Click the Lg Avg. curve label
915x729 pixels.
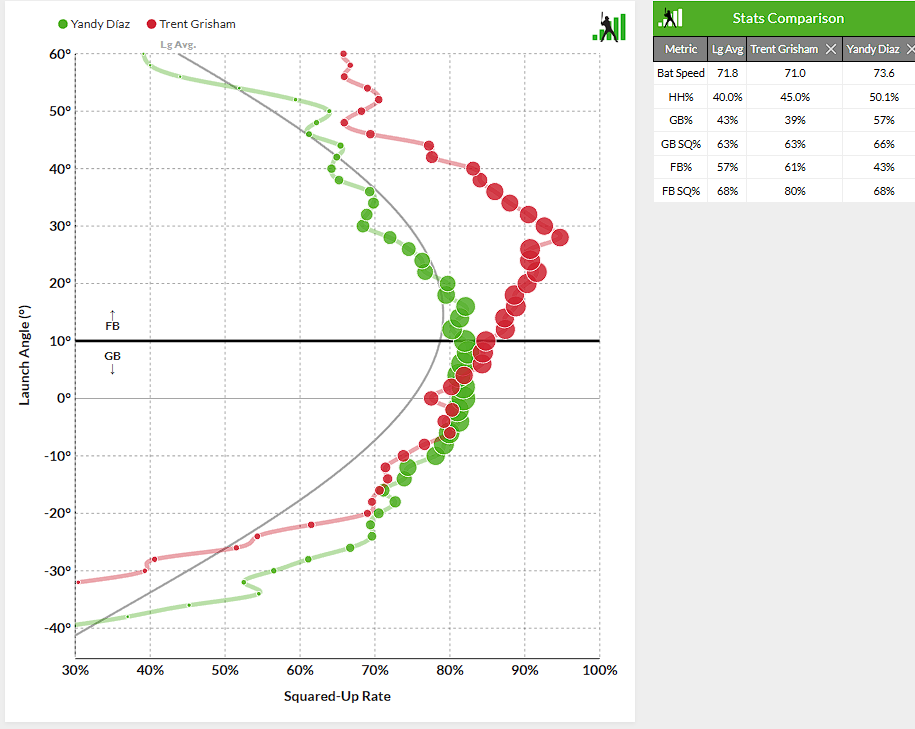pos(178,45)
